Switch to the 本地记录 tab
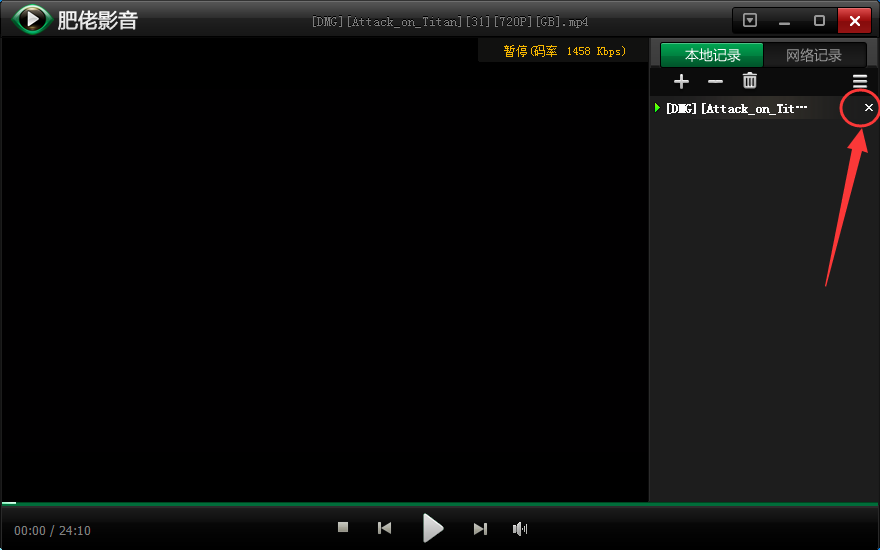880x550 pixels. [712, 55]
